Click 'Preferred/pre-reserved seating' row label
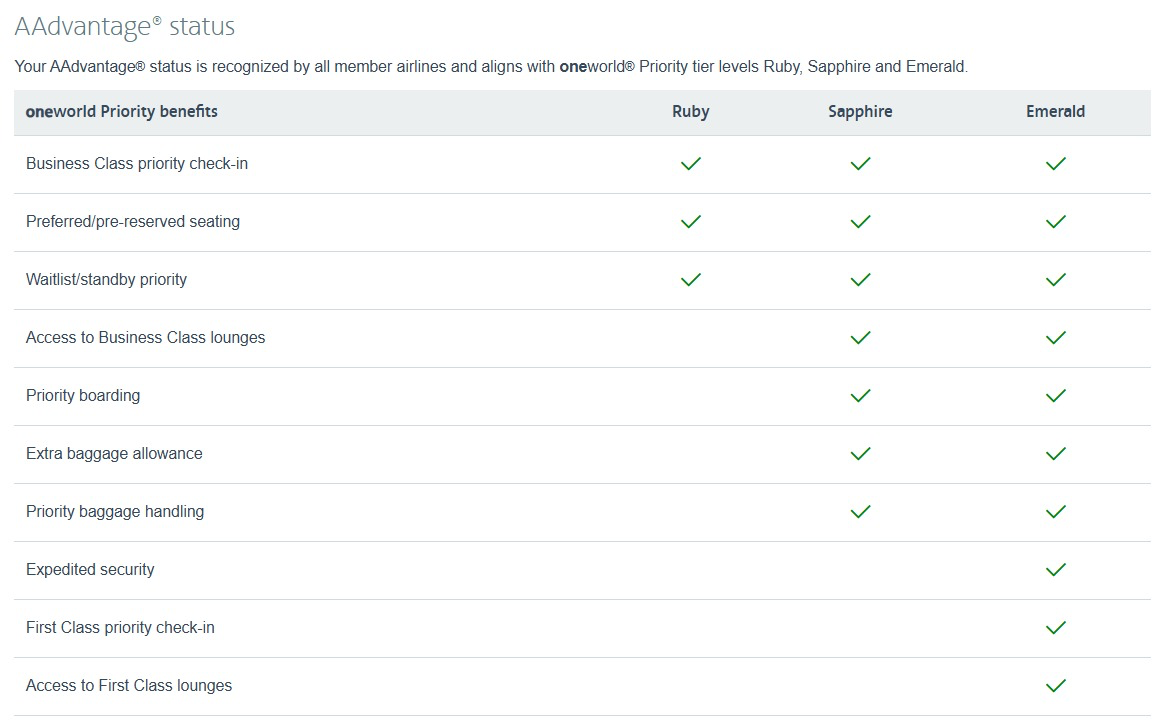 (x=132, y=222)
